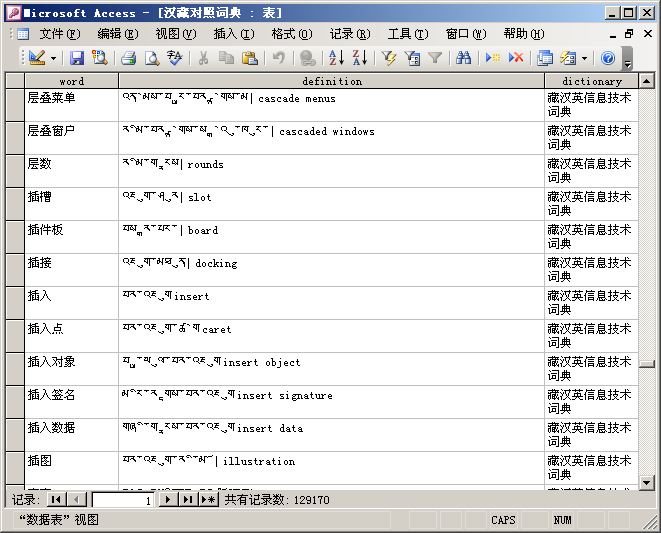Open the 帮助(H) menu
This screenshot has height=533, width=661.
click(524, 34)
